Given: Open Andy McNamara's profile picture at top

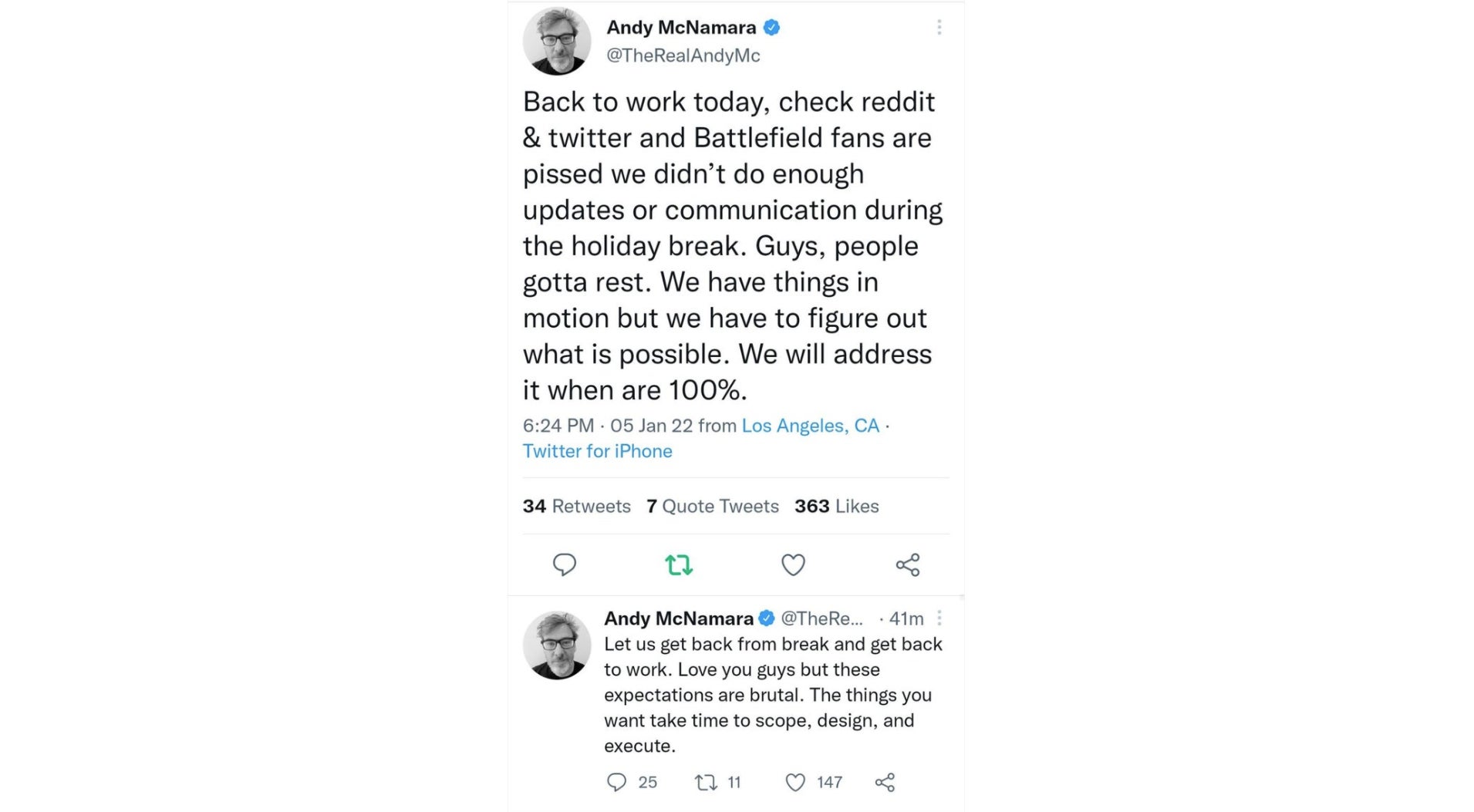Looking at the screenshot, I should [556, 41].
